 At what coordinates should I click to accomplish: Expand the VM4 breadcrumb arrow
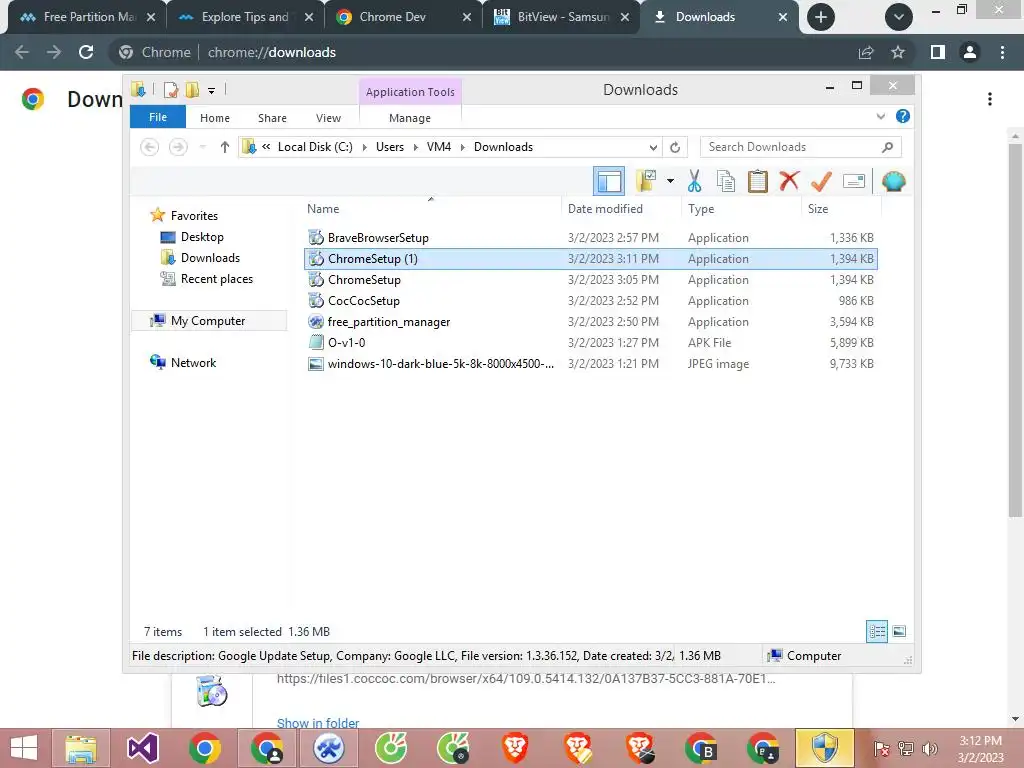462,148
